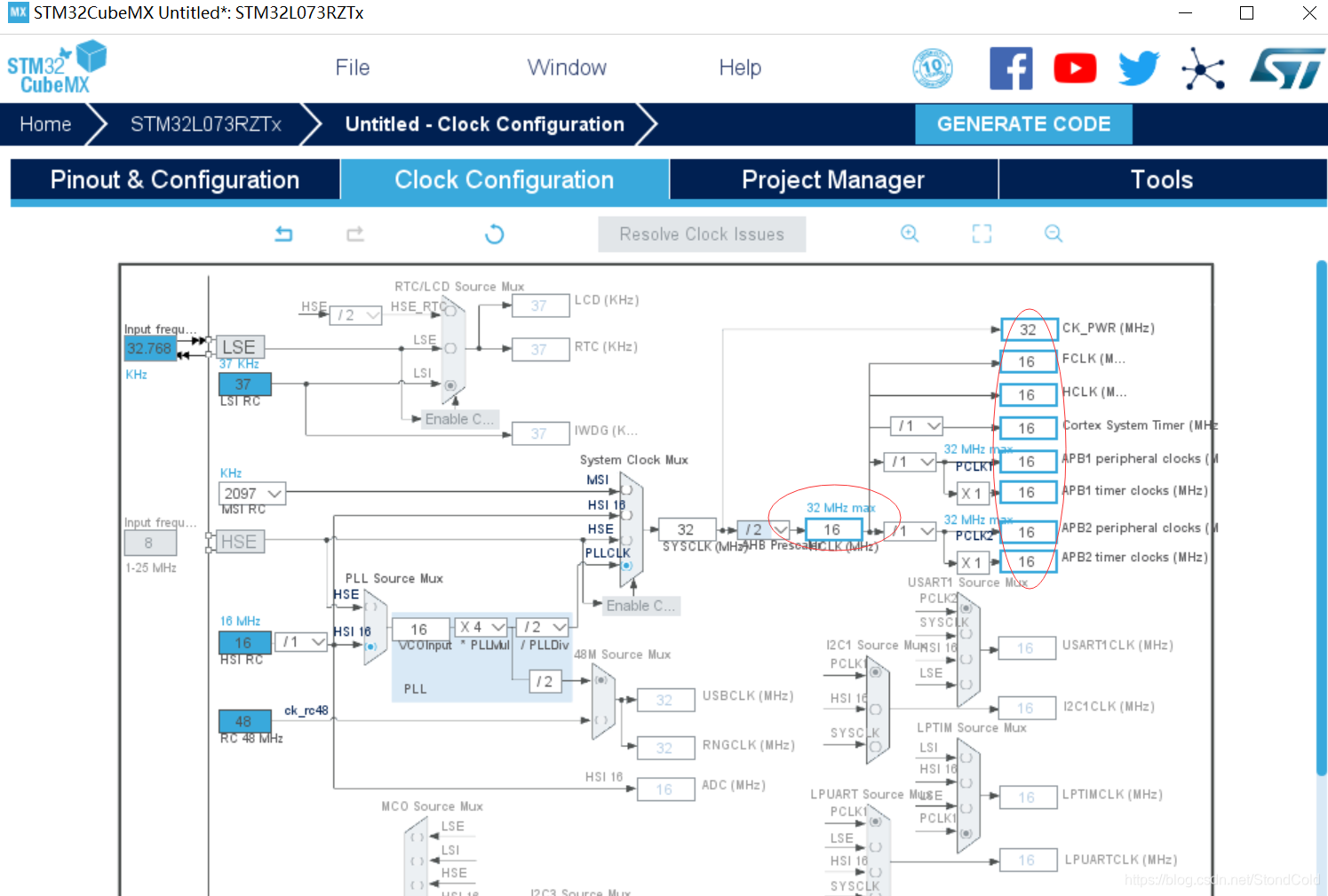Open the STM32L073RZTx breadcrumb
The width and height of the screenshot is (1328, 896).
tap(206, 124)
